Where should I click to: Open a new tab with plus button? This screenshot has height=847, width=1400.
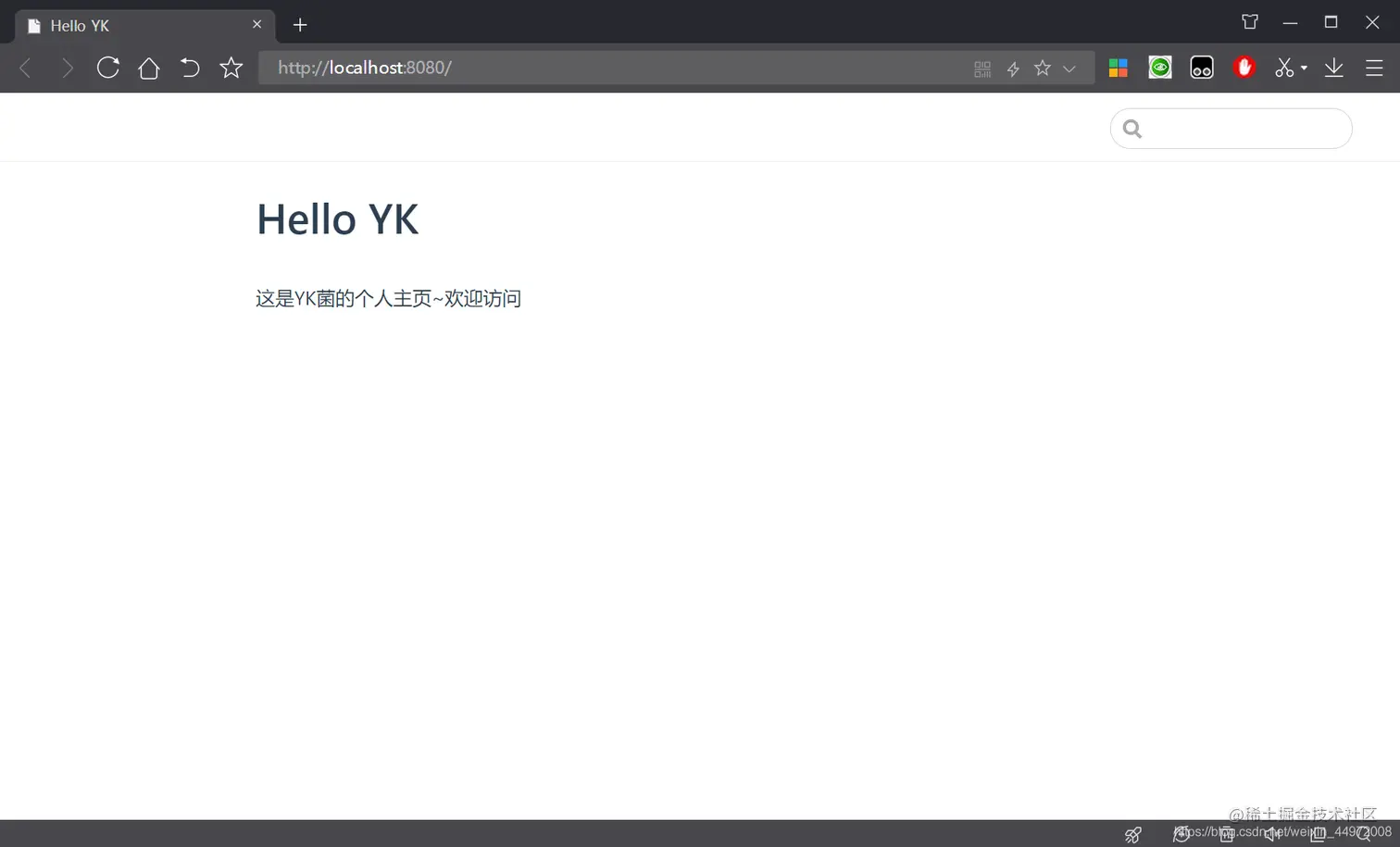[299, 25]
